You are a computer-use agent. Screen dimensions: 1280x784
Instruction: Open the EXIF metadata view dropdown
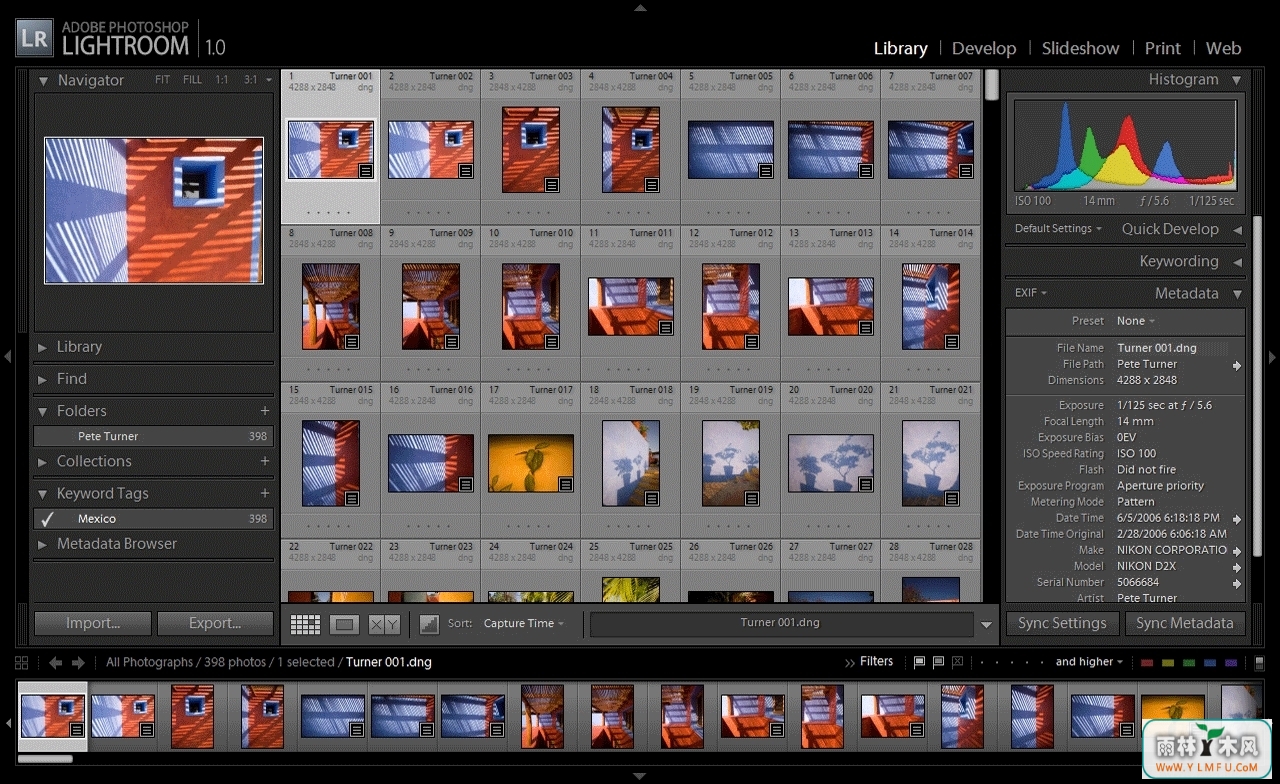click(1031, 293)
